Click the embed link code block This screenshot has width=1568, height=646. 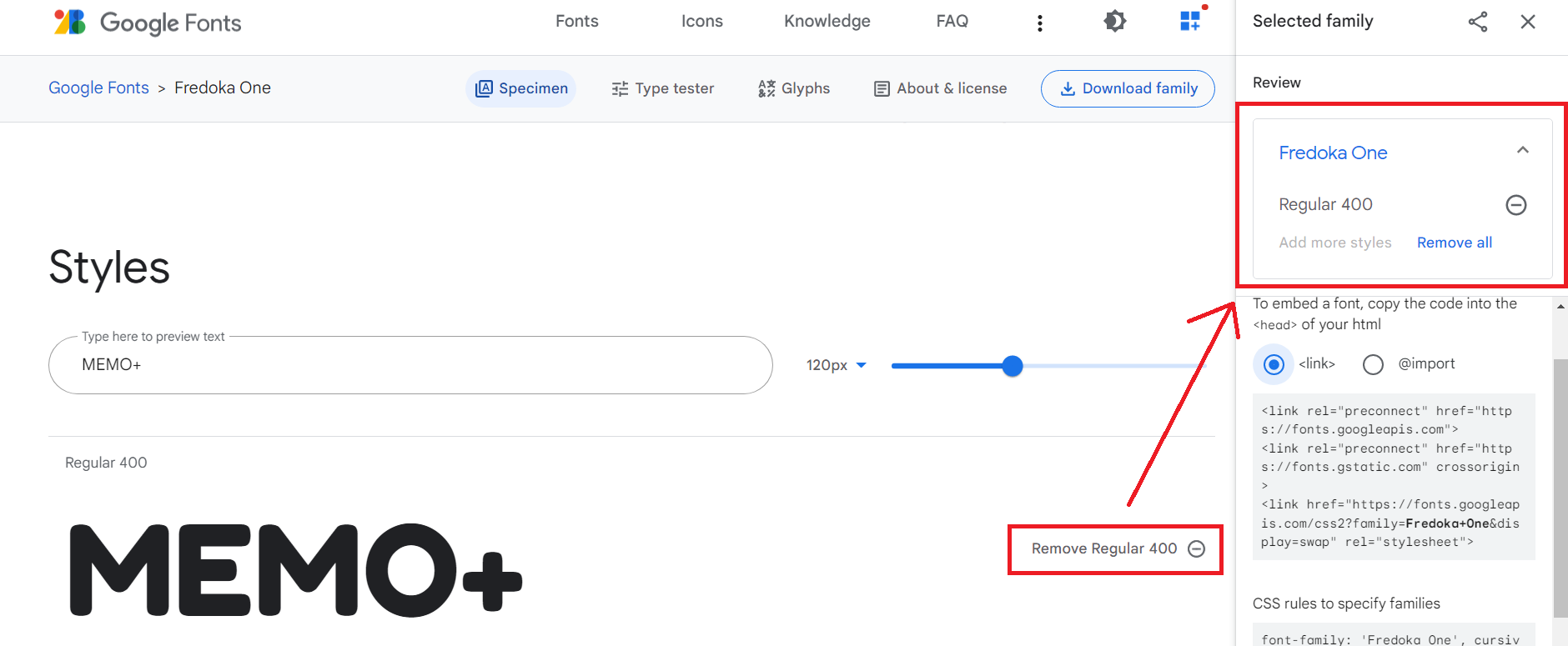pyautogui.click(x=1394, y=477)
